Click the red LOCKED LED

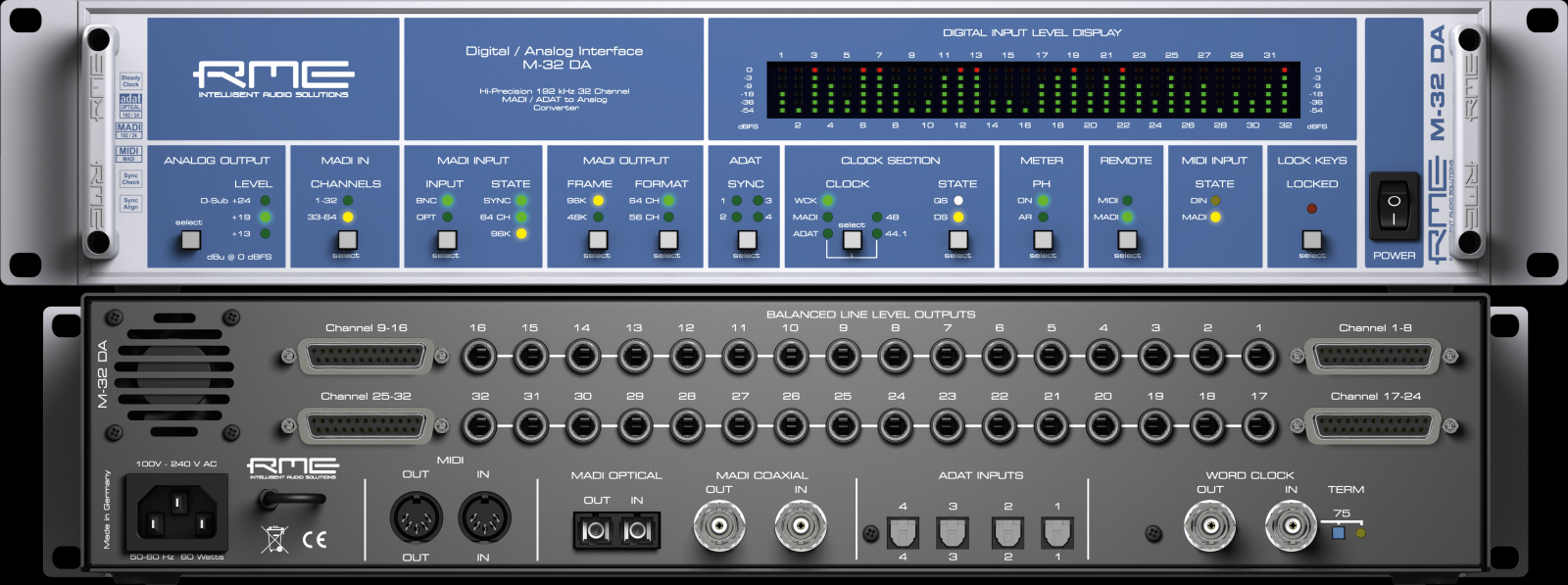tap(1311, 208)
